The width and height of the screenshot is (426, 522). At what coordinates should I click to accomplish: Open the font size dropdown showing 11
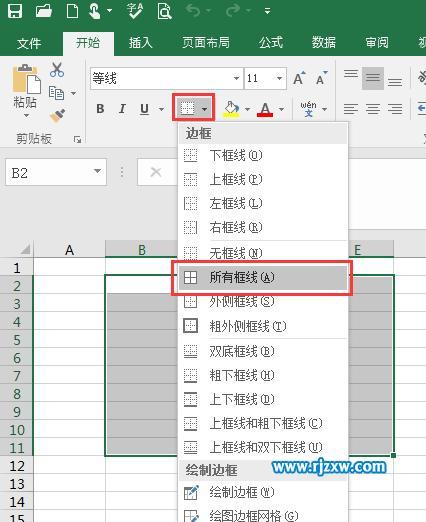coord(279,78)
